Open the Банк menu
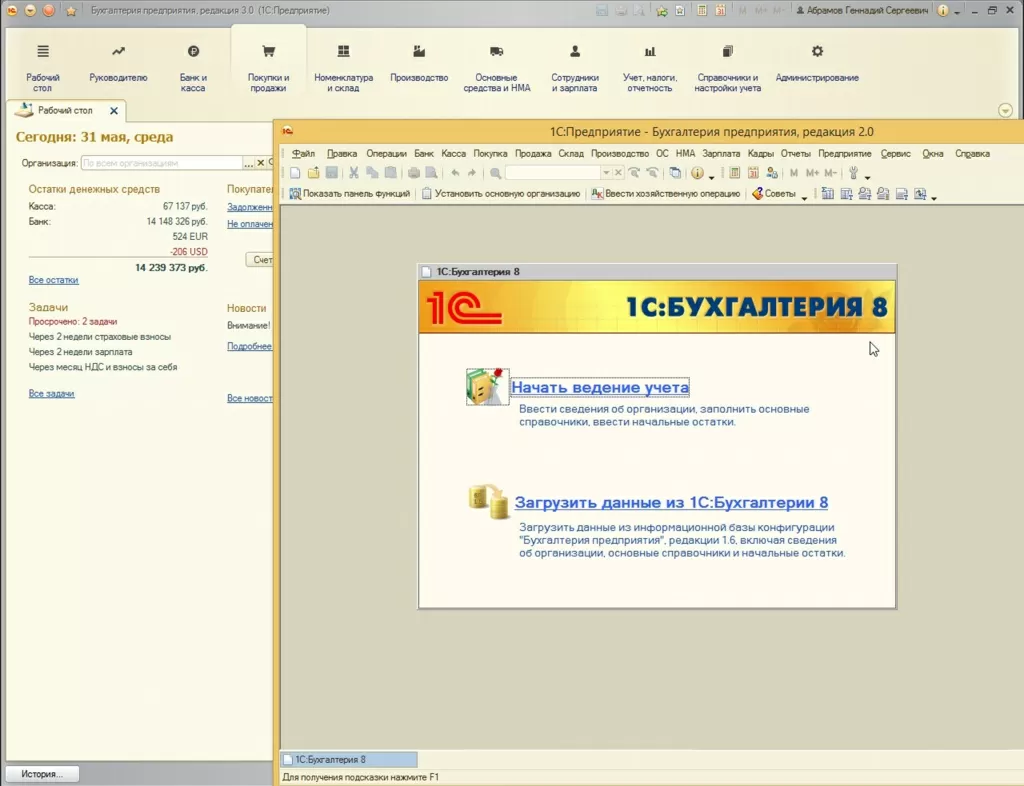This screenshot has width=1024, height=786. [x=424, y=153]
